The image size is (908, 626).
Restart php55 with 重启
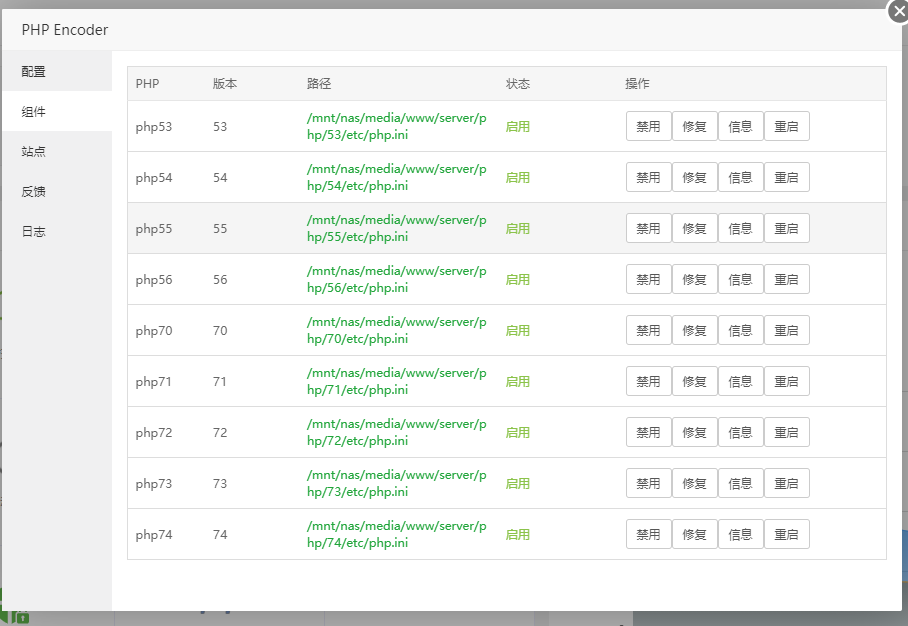click(786, 228)
